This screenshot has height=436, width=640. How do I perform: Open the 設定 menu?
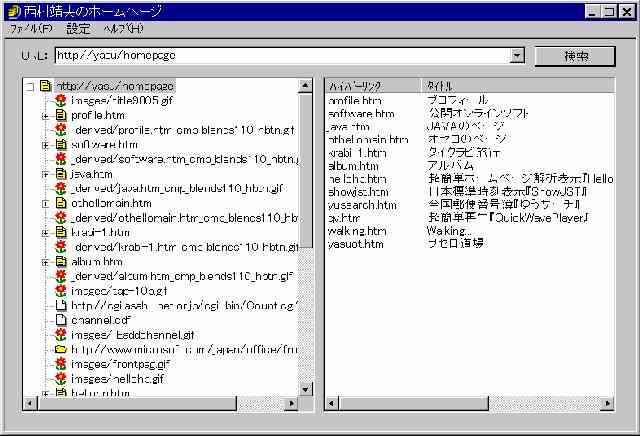point(78,29)
